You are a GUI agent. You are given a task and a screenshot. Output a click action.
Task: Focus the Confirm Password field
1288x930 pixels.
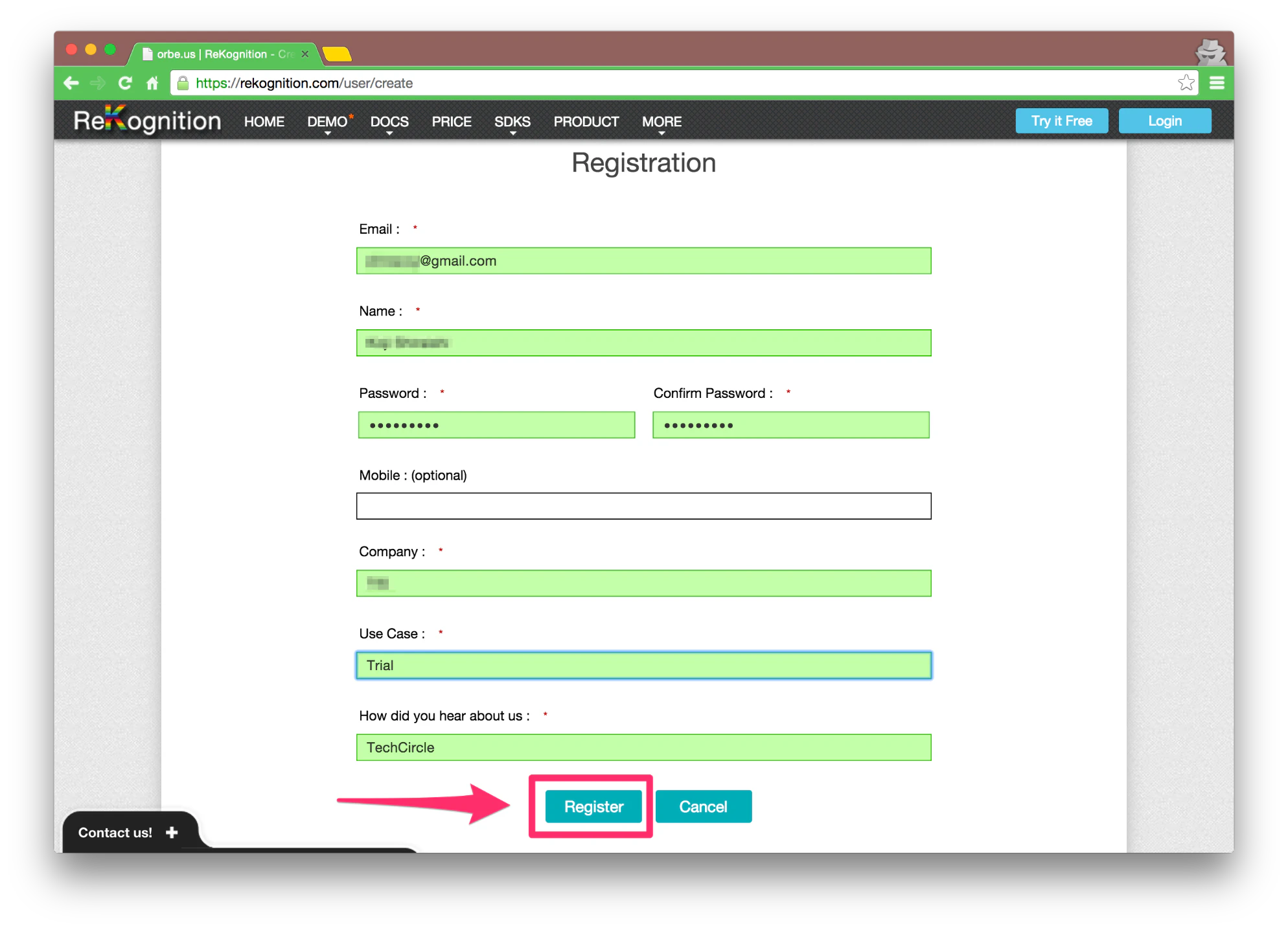[x=791, y=425]
